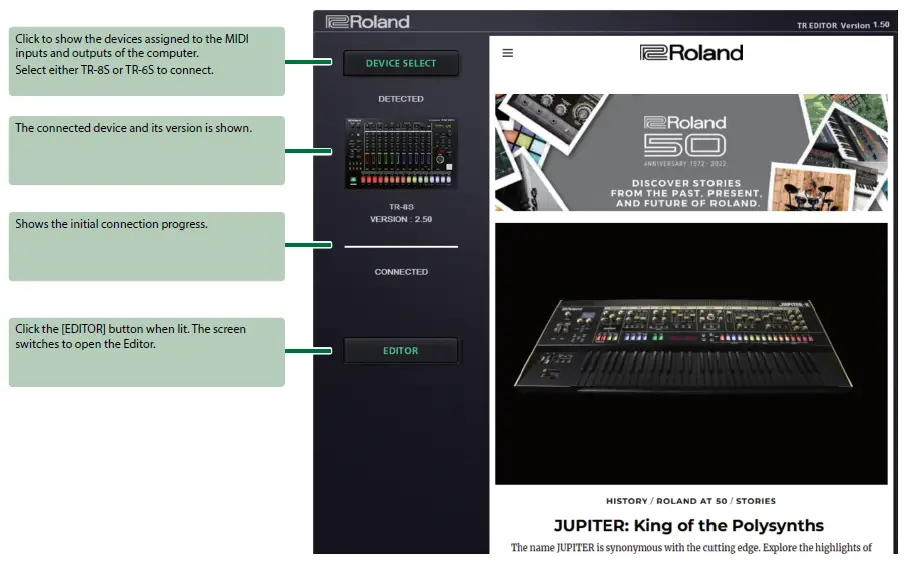Open the 'JUPITER: King of the Polysynths' headline
The image size is (904, 574).
[x=688, y=525]
